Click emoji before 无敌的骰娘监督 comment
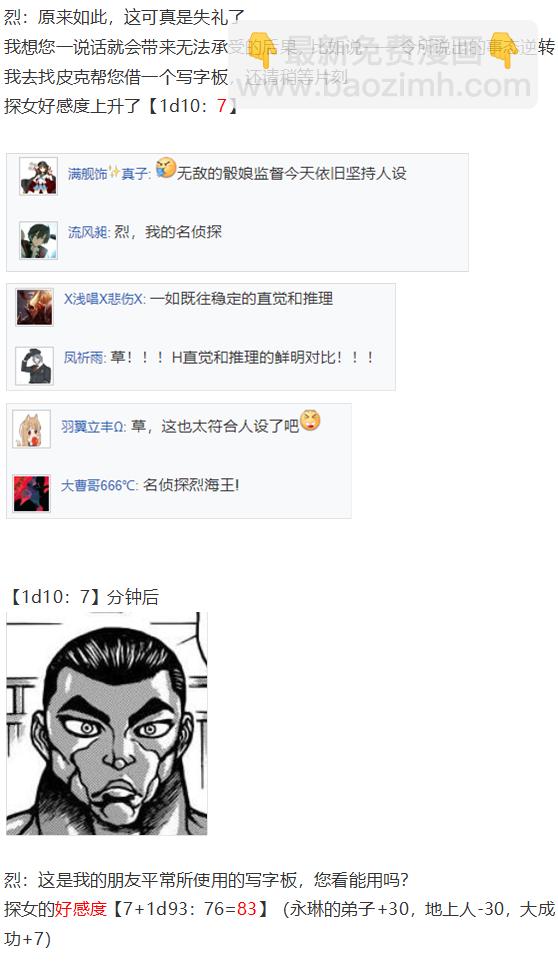The image size is (558, 974). coord(165,167)
